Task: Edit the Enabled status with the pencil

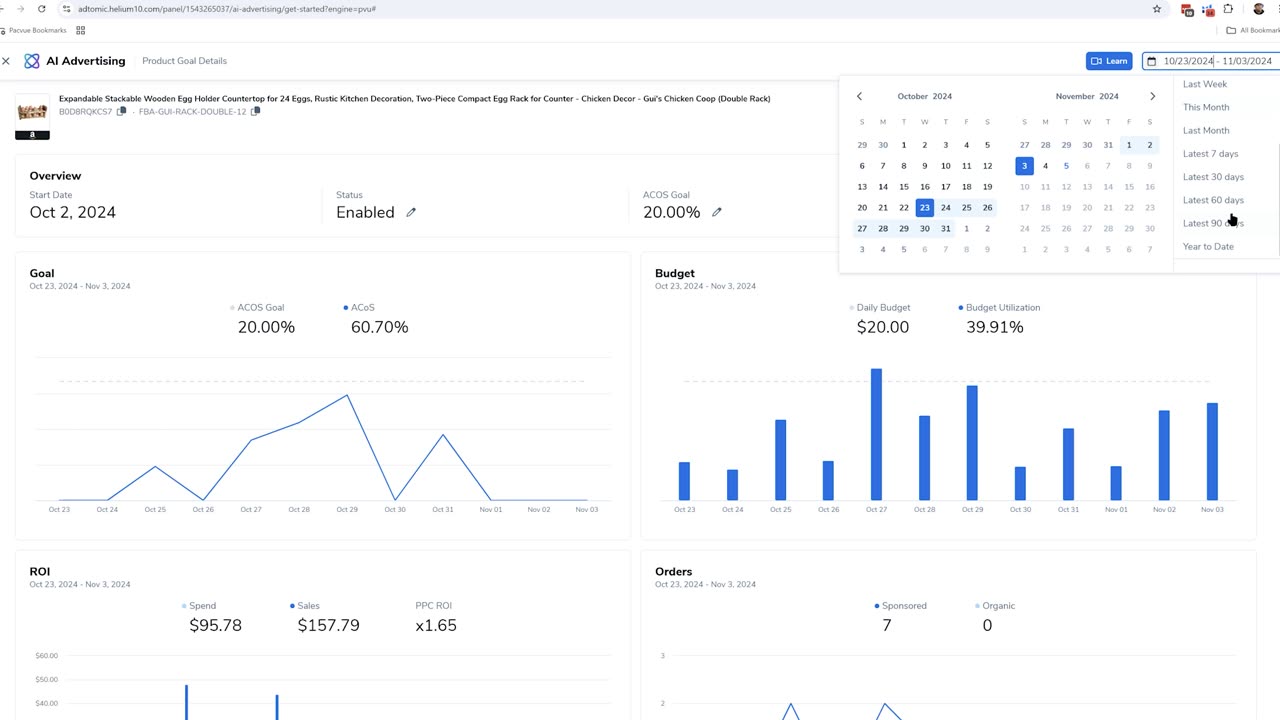Action: 411,212
